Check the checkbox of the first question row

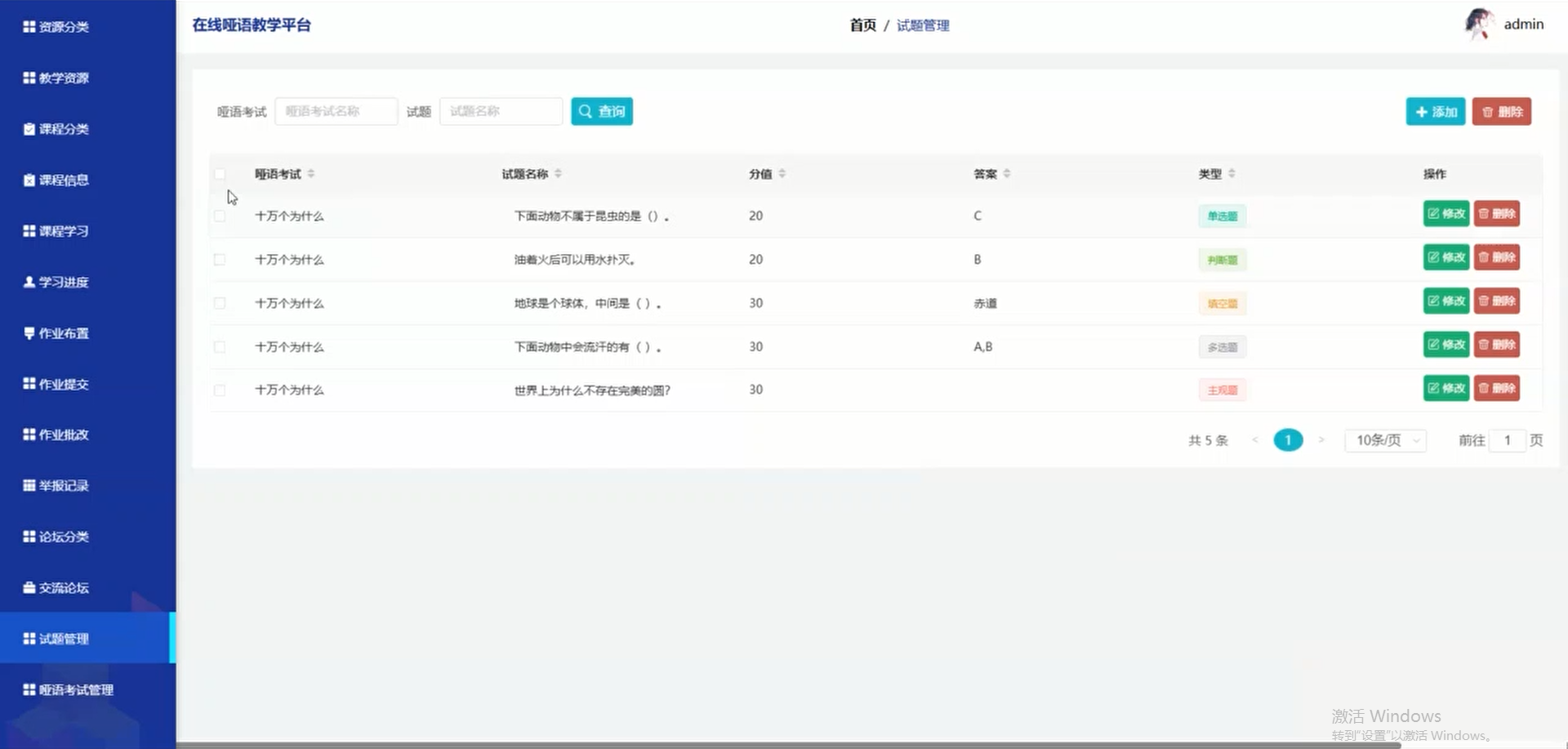(220, 216)
